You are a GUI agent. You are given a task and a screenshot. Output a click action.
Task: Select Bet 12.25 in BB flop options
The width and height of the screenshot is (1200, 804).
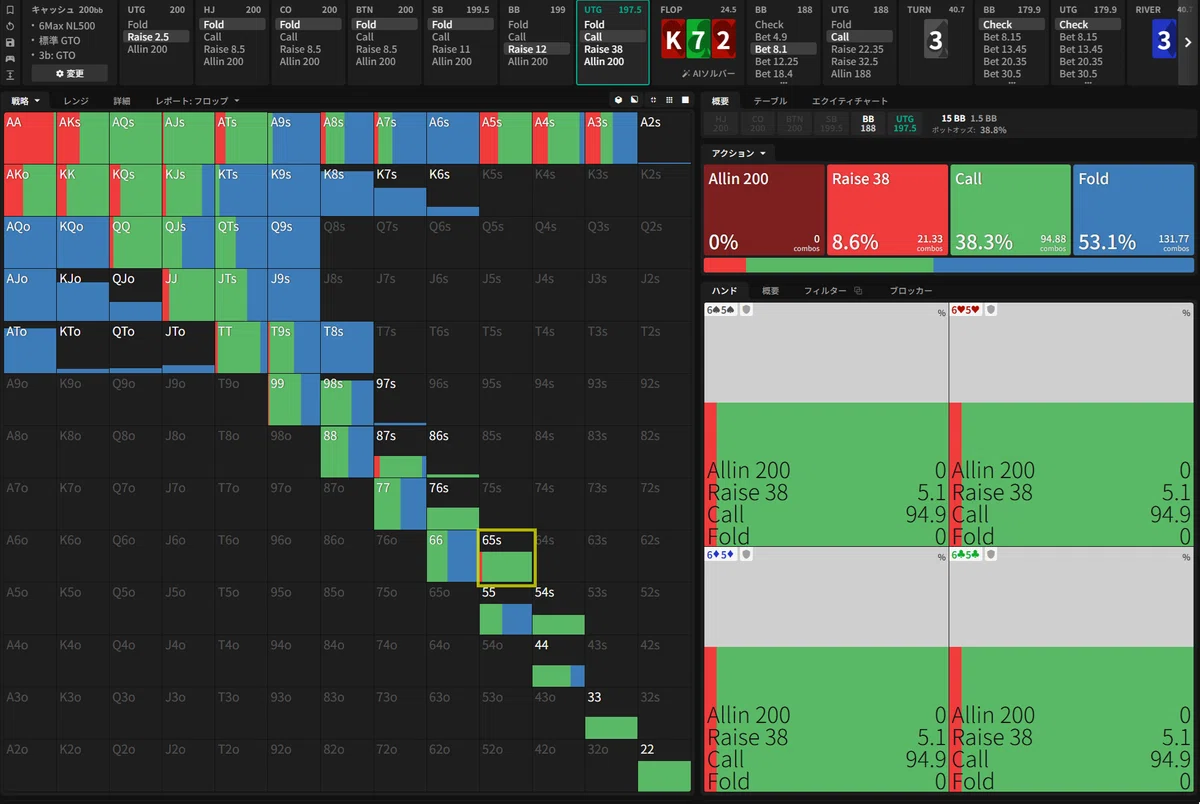[785, 61]
